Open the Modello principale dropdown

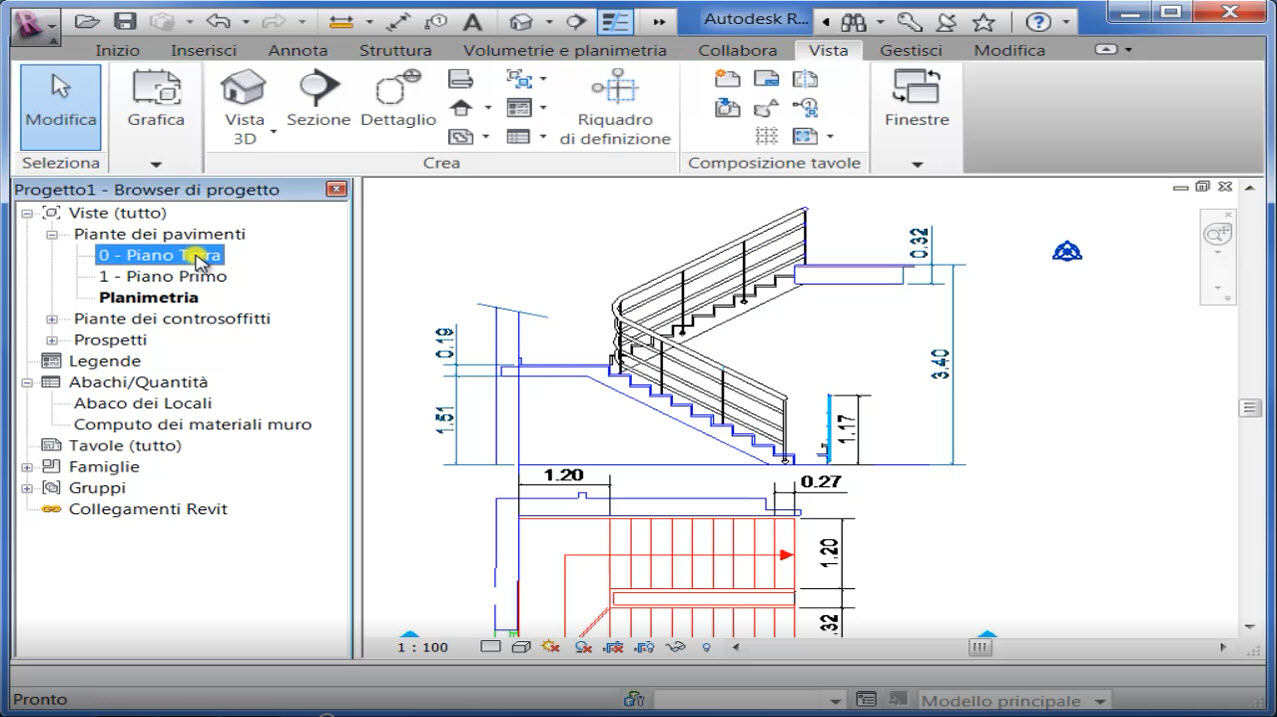(1100, 701)
